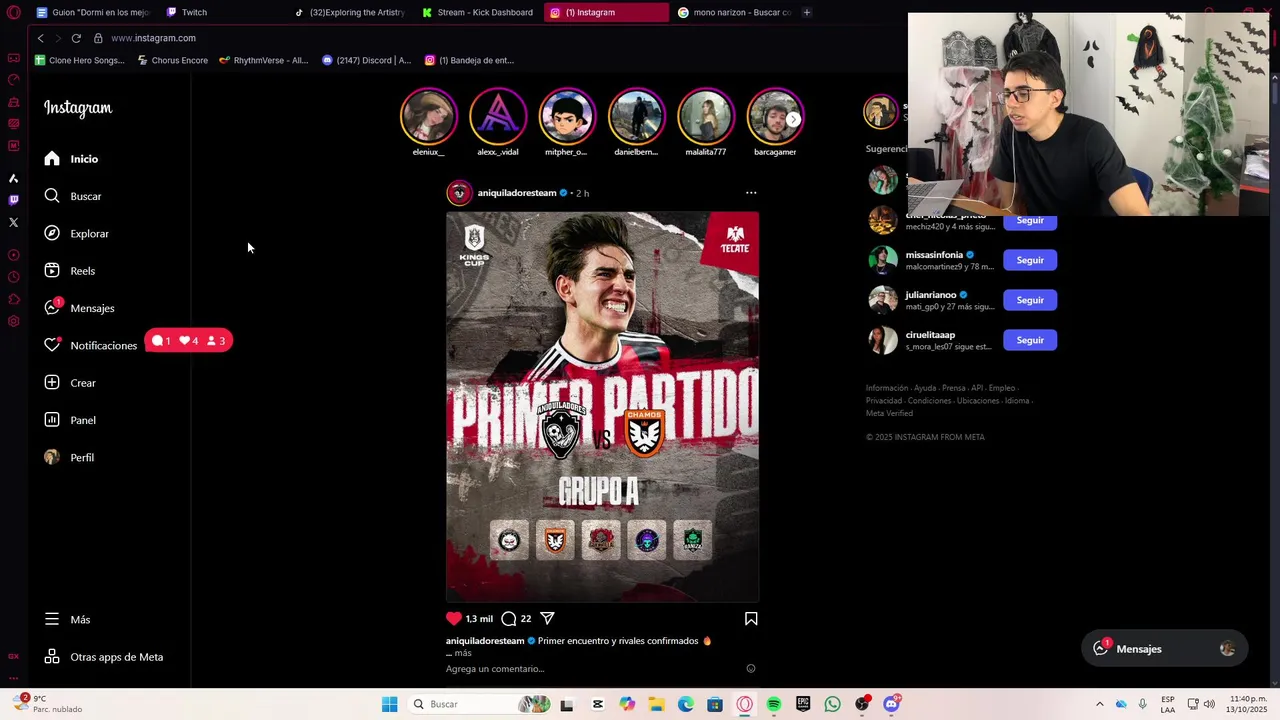1280x720 pixels.
Task: Click the Meta Verified footer link
Action: 889,413
